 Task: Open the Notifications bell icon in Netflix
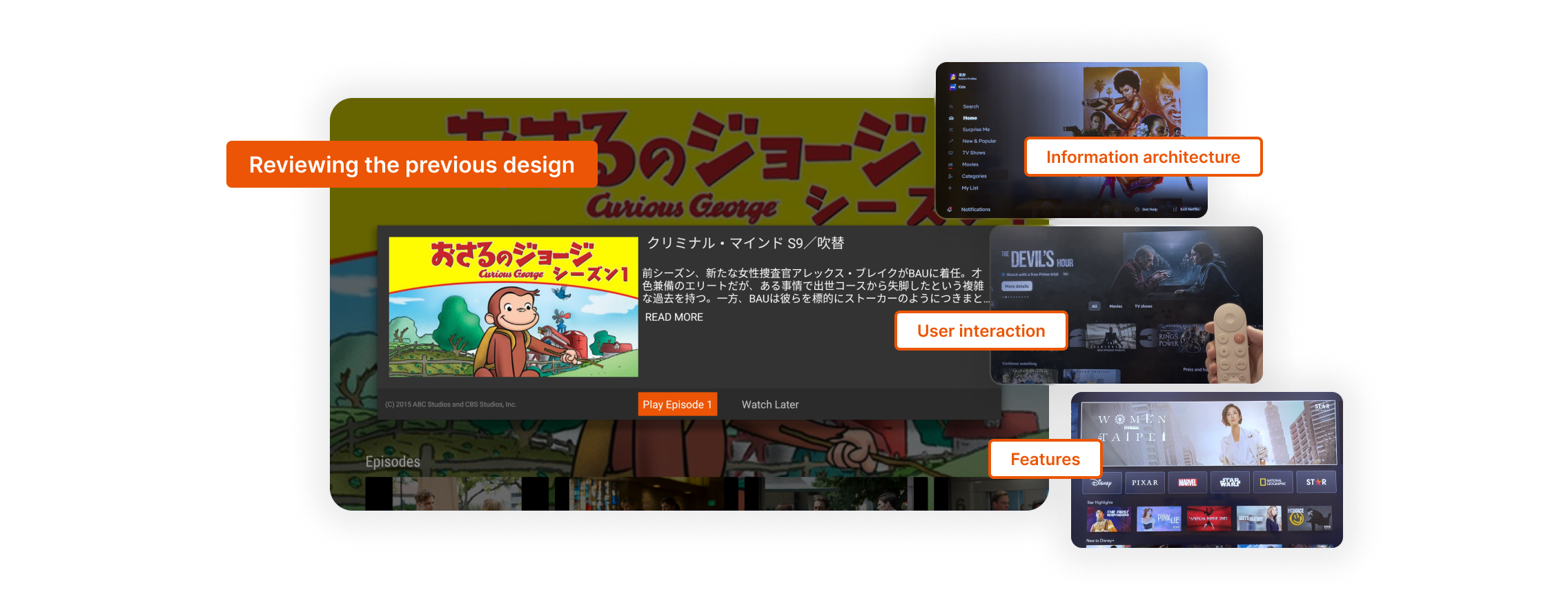tap(950, 209)
